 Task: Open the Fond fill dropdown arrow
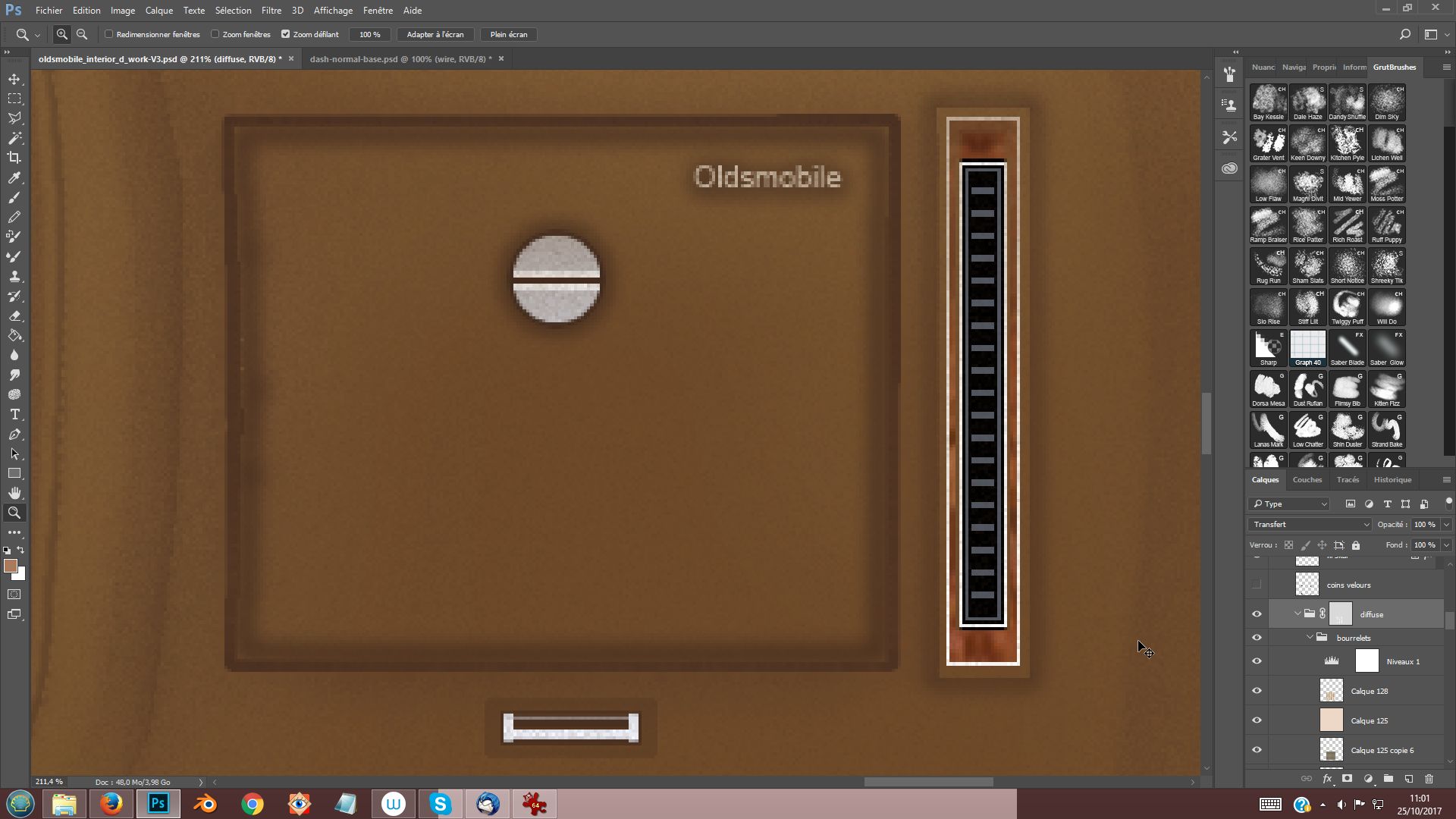[x=1446, y=544]
